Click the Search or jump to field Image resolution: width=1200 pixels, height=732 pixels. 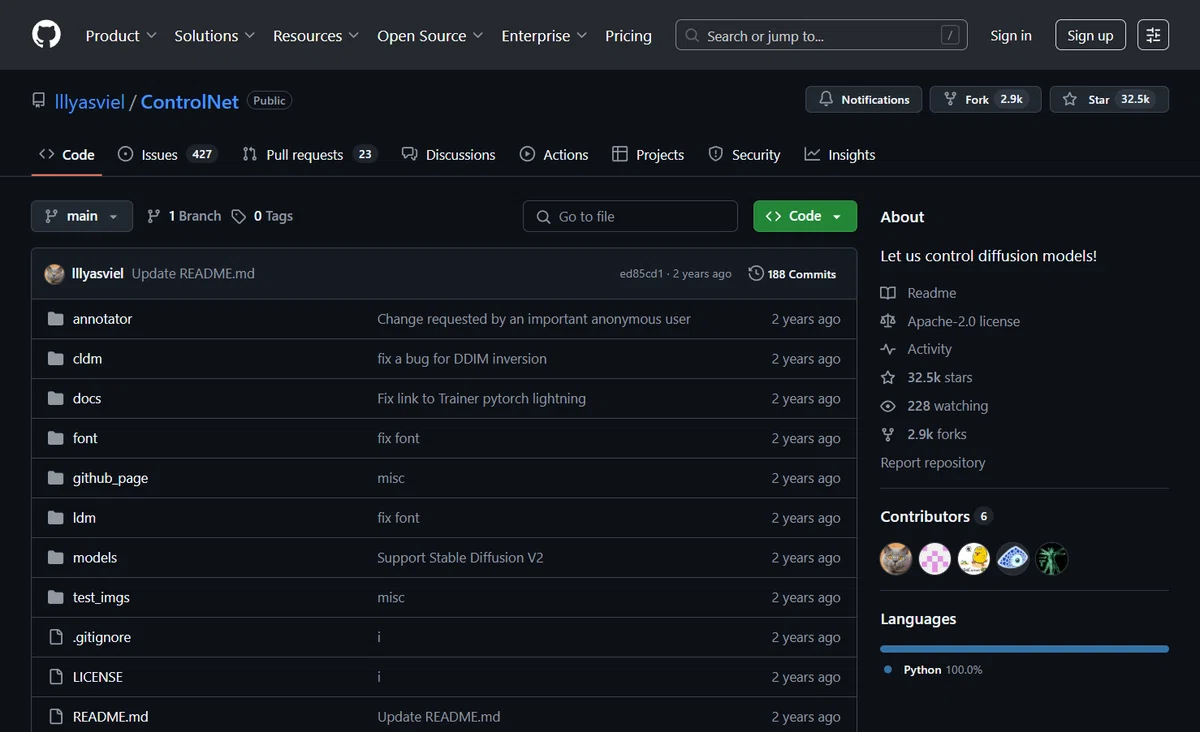pyautogui.click(x=822, y=35)
